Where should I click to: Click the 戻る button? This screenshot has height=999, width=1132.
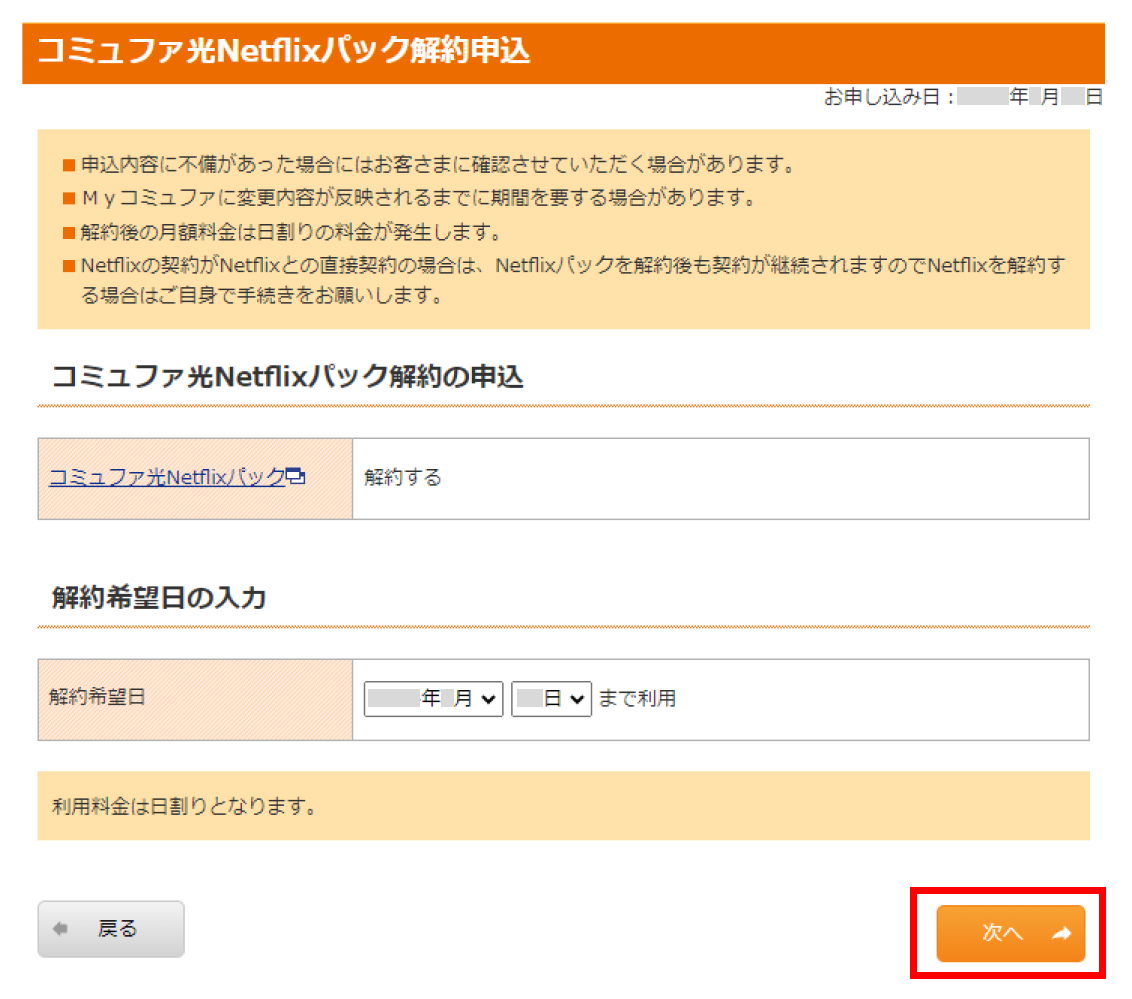111,928
